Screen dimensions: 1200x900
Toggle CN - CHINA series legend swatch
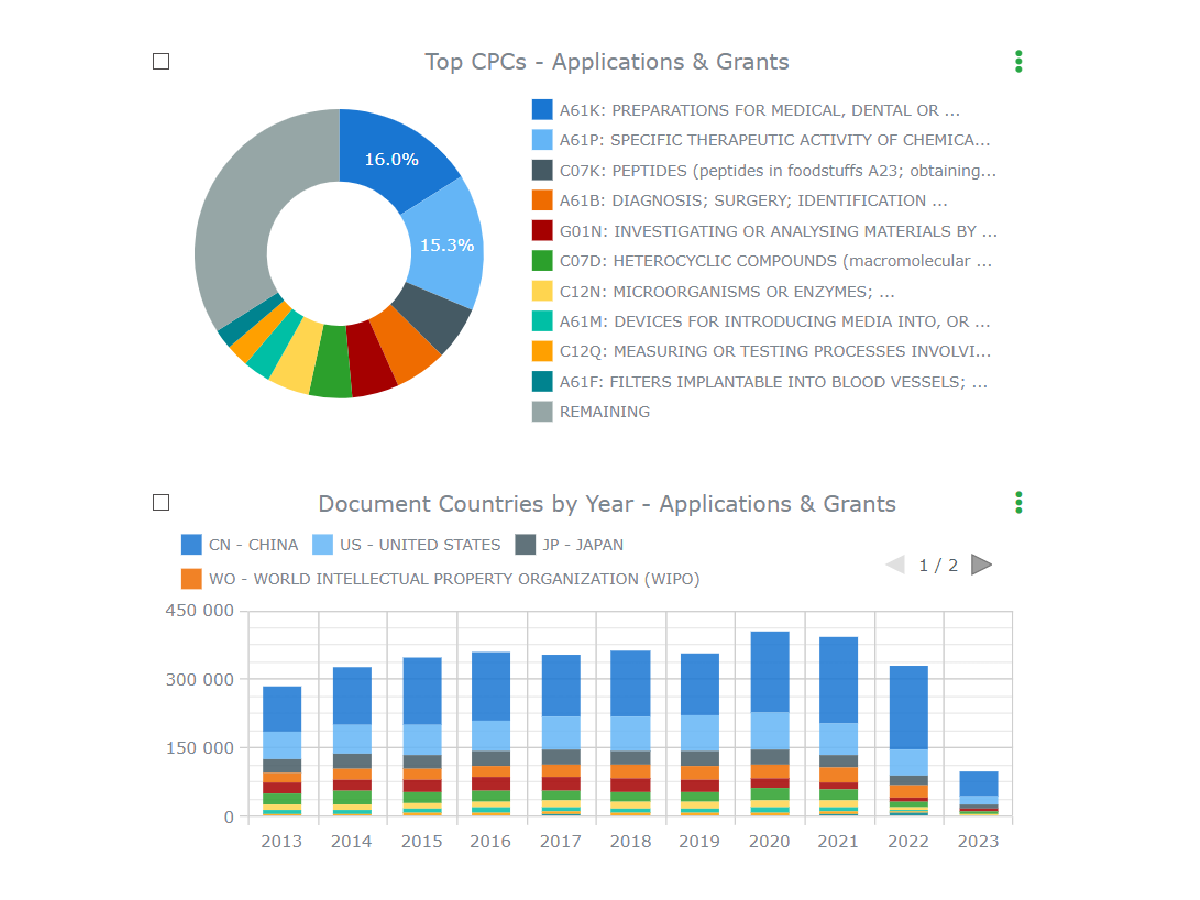191,544
